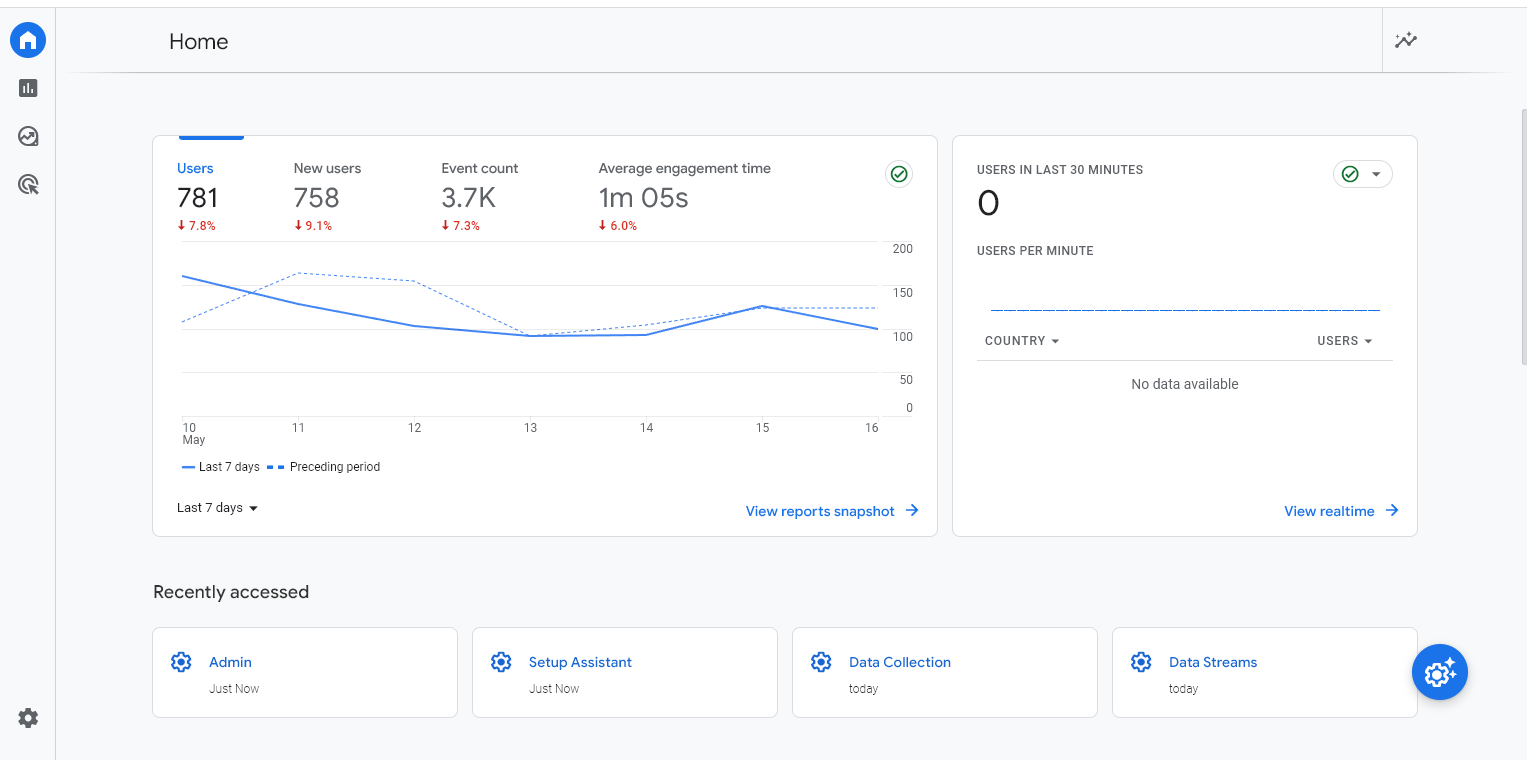Switch to the Event count metric tab
This screenshot has height=760, width=1527.
click(x=479, y=168)
